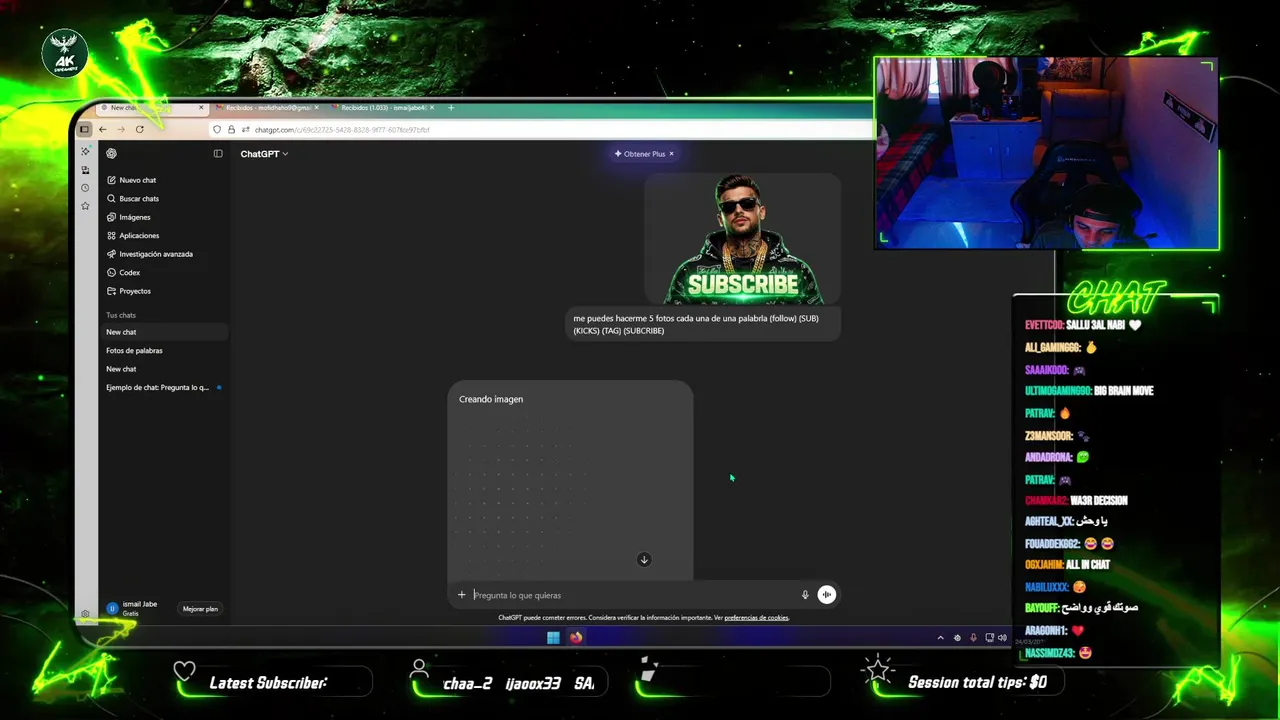1280x720 pixels.
Task: Open Proyectos in the sidebar
Action: [x=128, y=291]
